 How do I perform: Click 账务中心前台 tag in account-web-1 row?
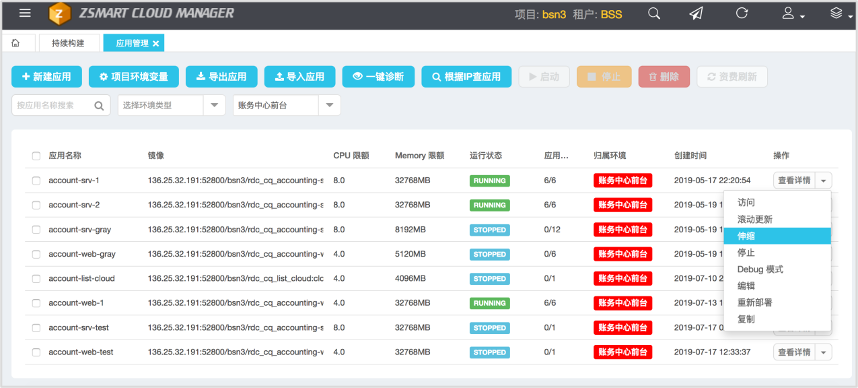click(x=623, y=303)
